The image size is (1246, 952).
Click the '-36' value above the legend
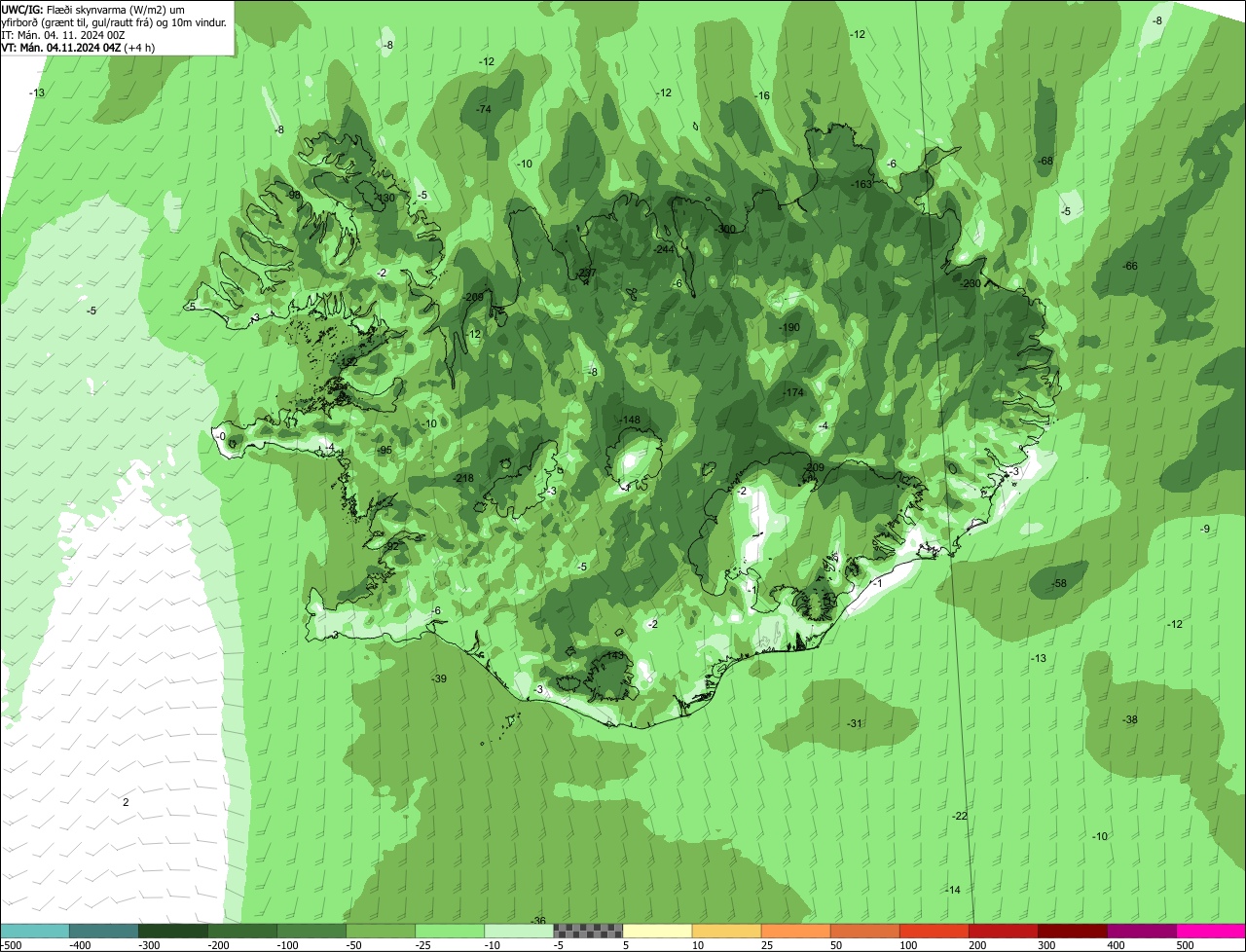click(x=538, y=921)
